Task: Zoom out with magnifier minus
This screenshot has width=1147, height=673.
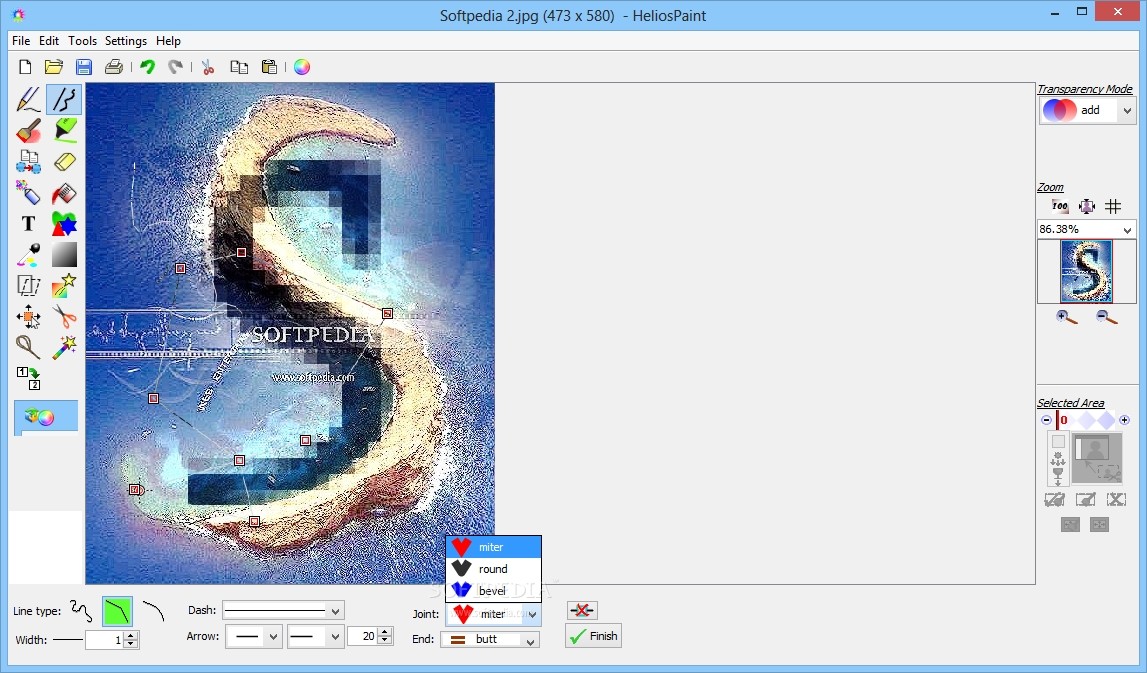Action: tap(1106, 317)
